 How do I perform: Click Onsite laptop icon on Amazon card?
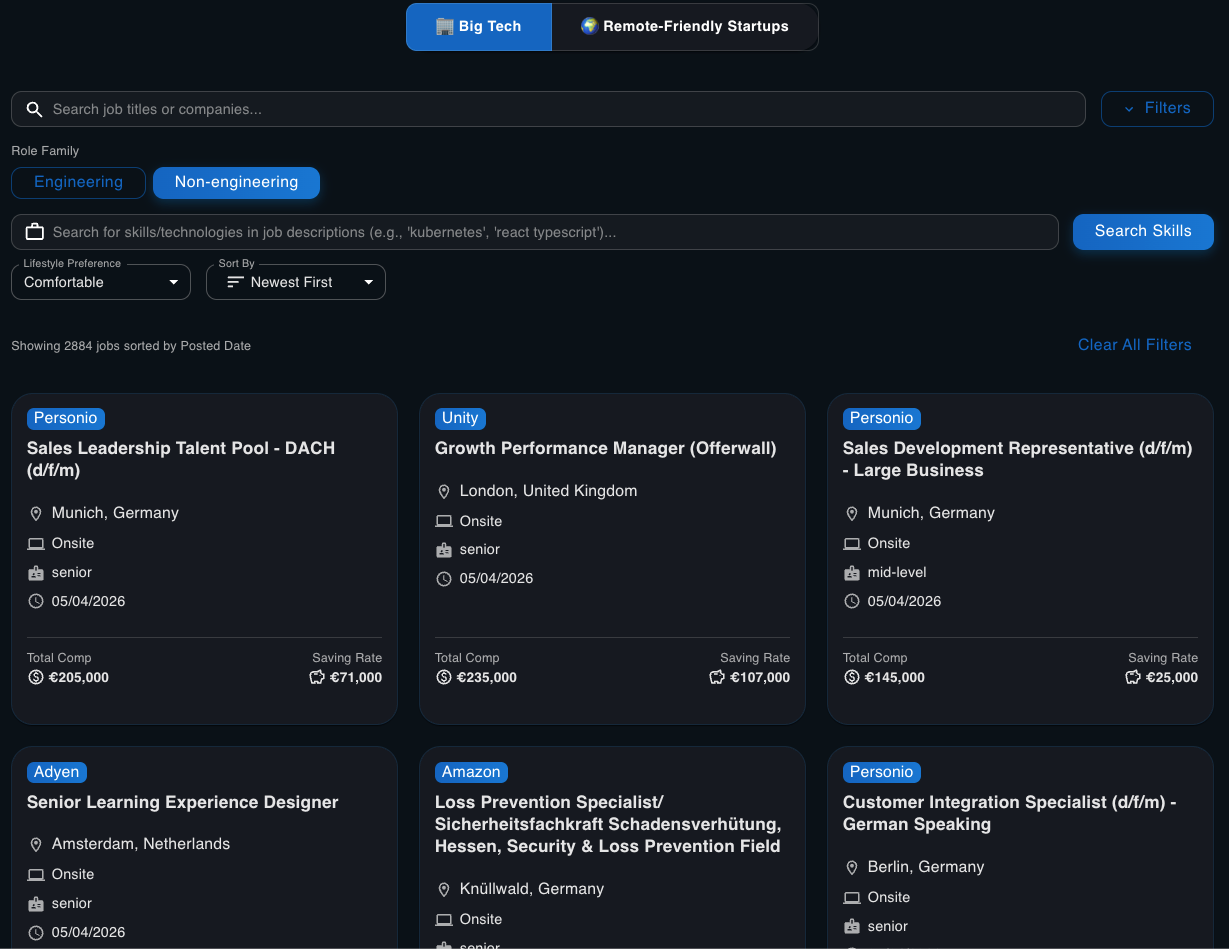pyautogui.click(x=444, y=919)
